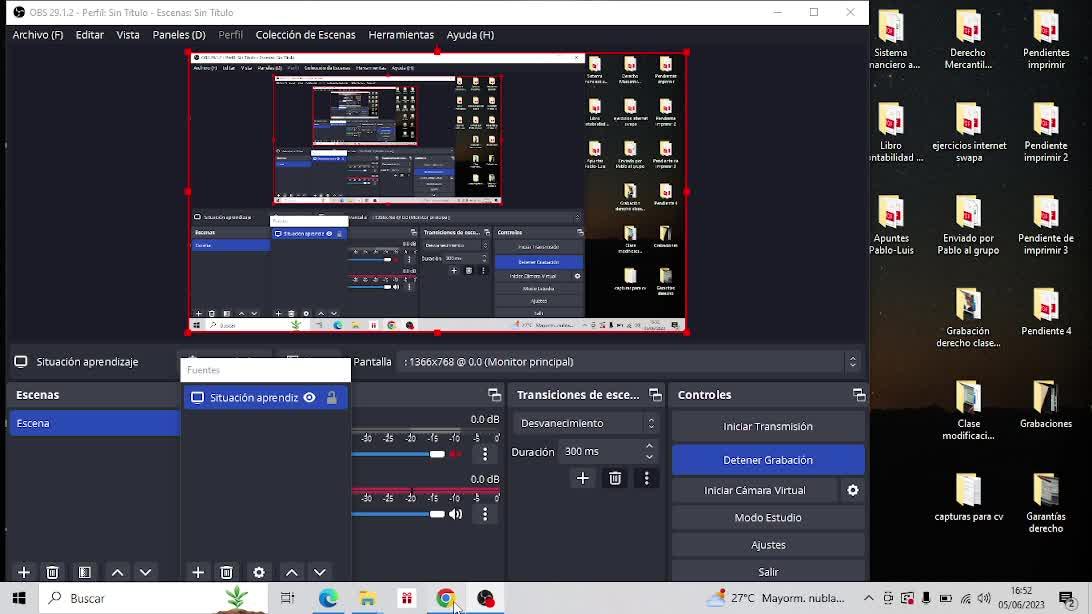This screenshot has width=1092, height=614.
Task: Open upper audio channel options menu
Action: click(x=485, y=454)
